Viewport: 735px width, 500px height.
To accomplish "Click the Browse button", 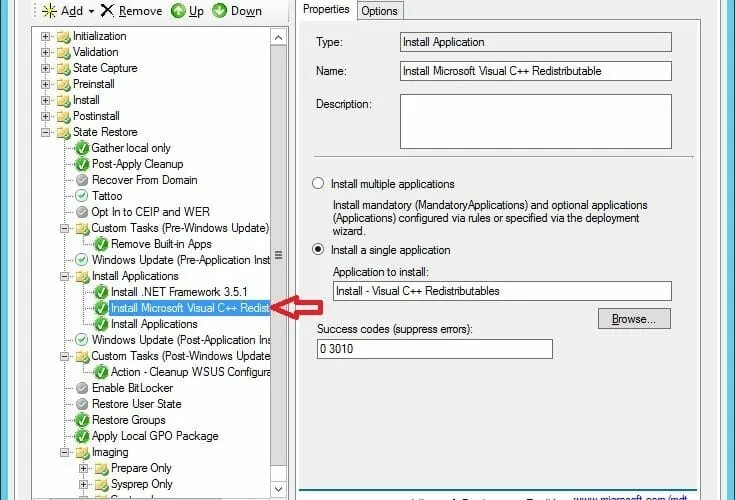I will click(634, 319).
